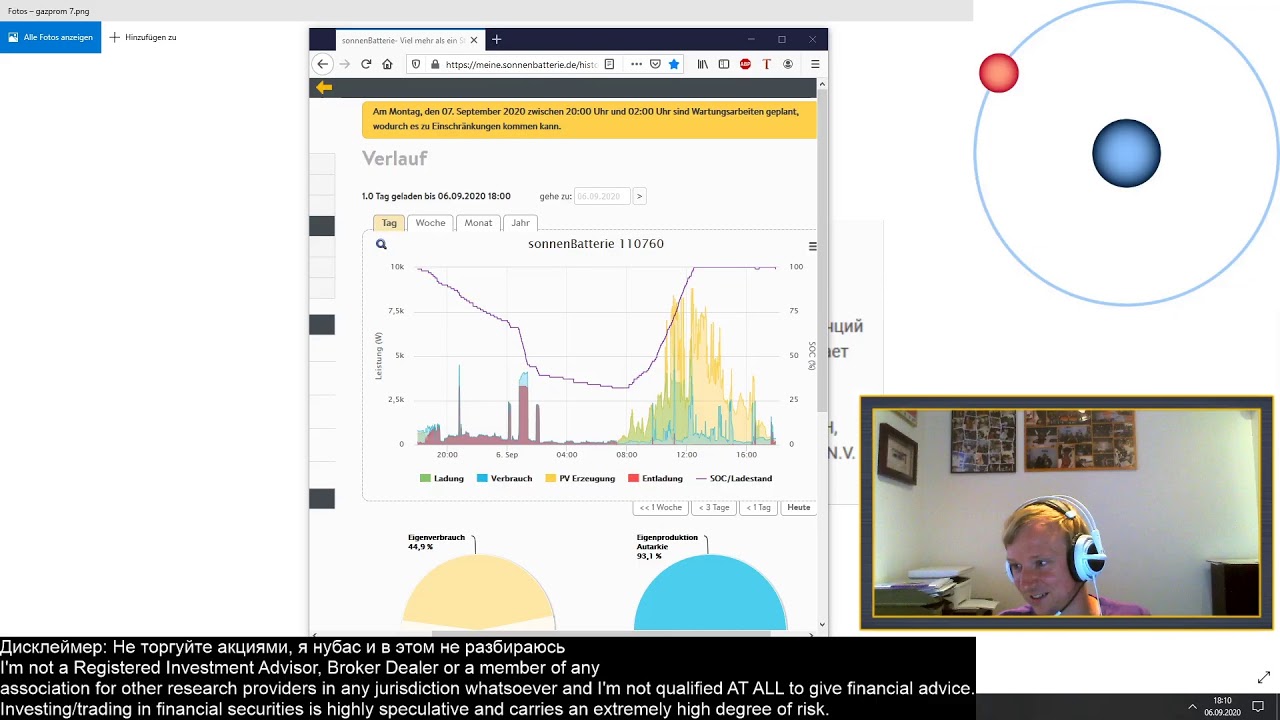Toggle the SOC/Ladestand line in legend

[x=734, y=479]
